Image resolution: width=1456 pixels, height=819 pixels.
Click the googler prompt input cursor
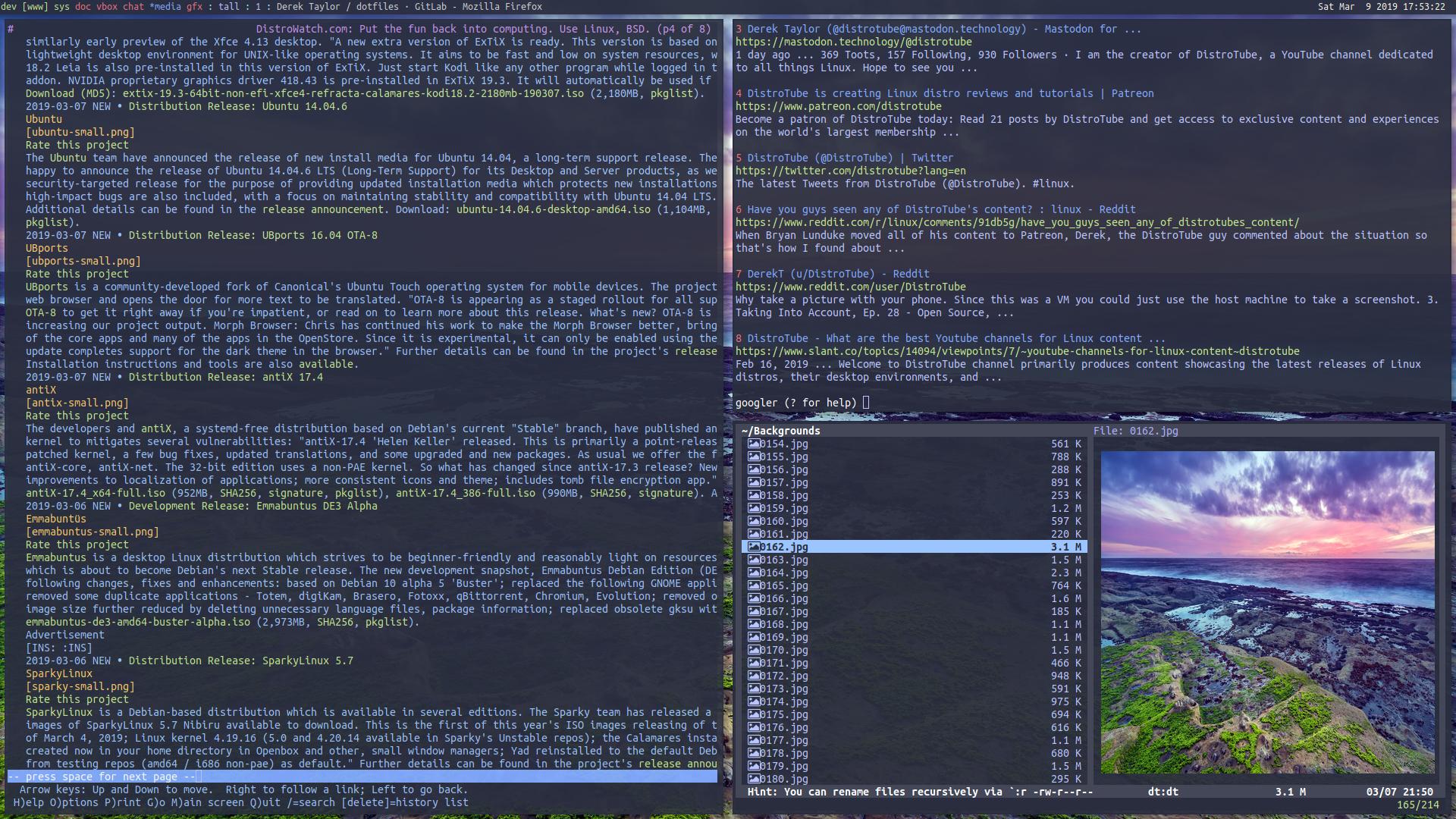click(x=866, y=403)
